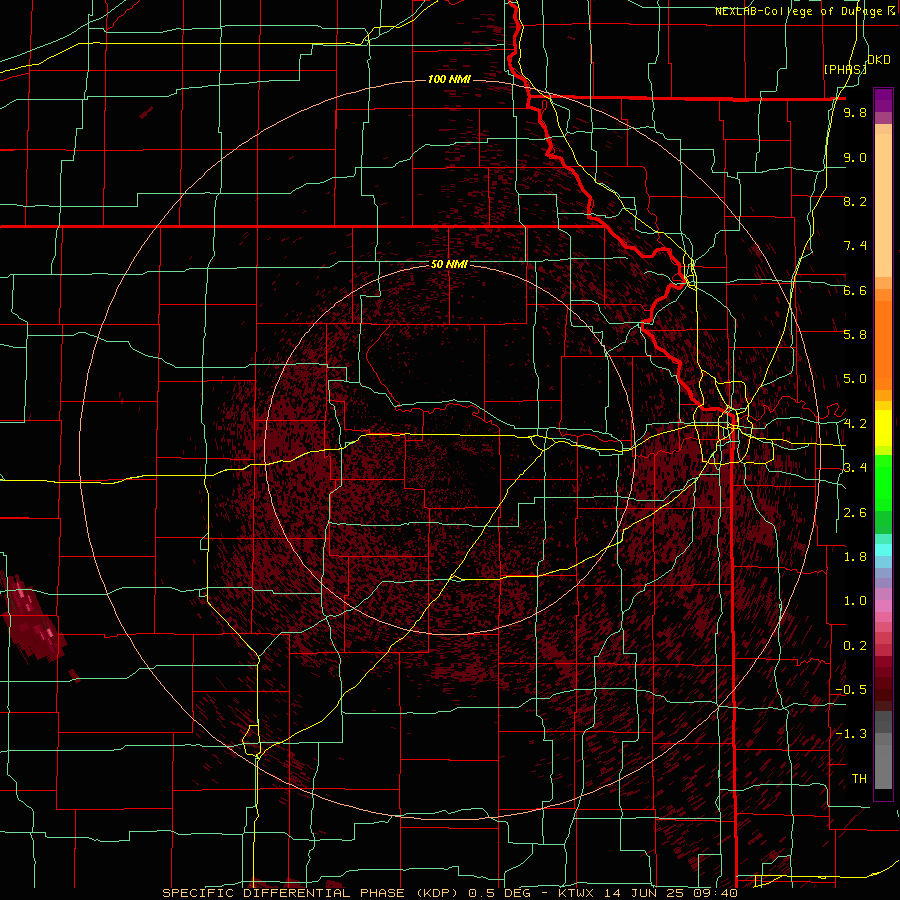Click the "50 NMI" range ring label
900x900 pixels.
pyautogui.click(x=449, y=264)
